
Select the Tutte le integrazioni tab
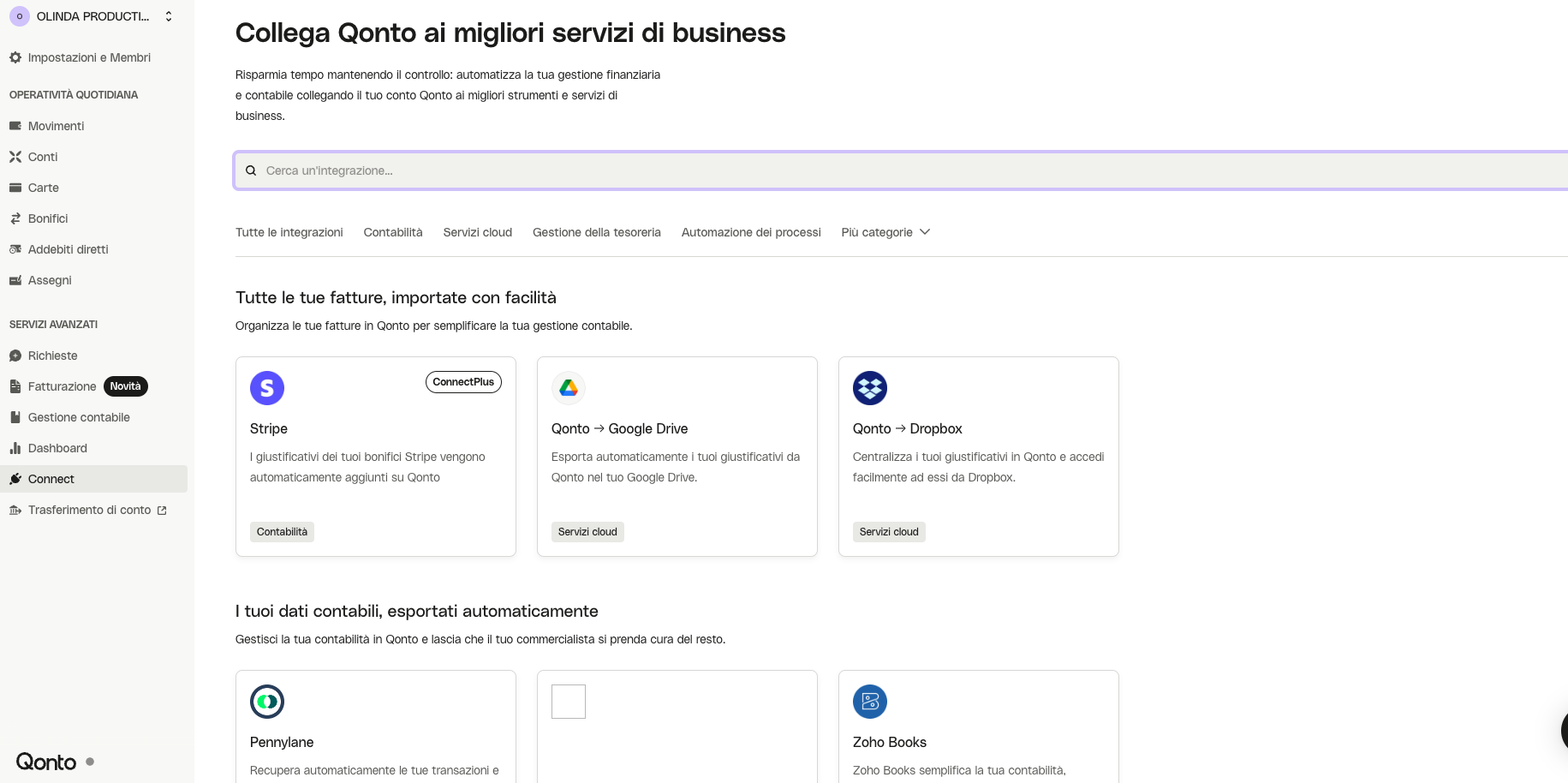tap(289, 232)
